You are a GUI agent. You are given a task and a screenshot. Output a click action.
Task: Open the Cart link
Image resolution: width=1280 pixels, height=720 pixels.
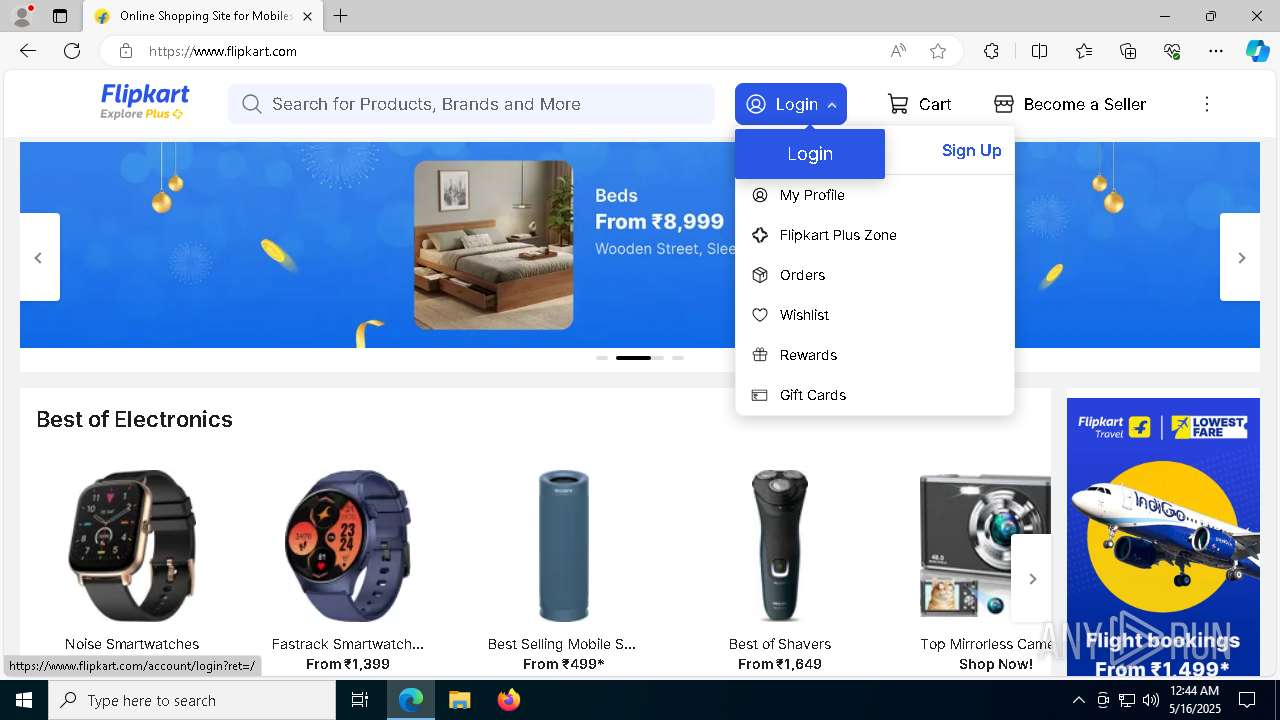tap(919, 104)
